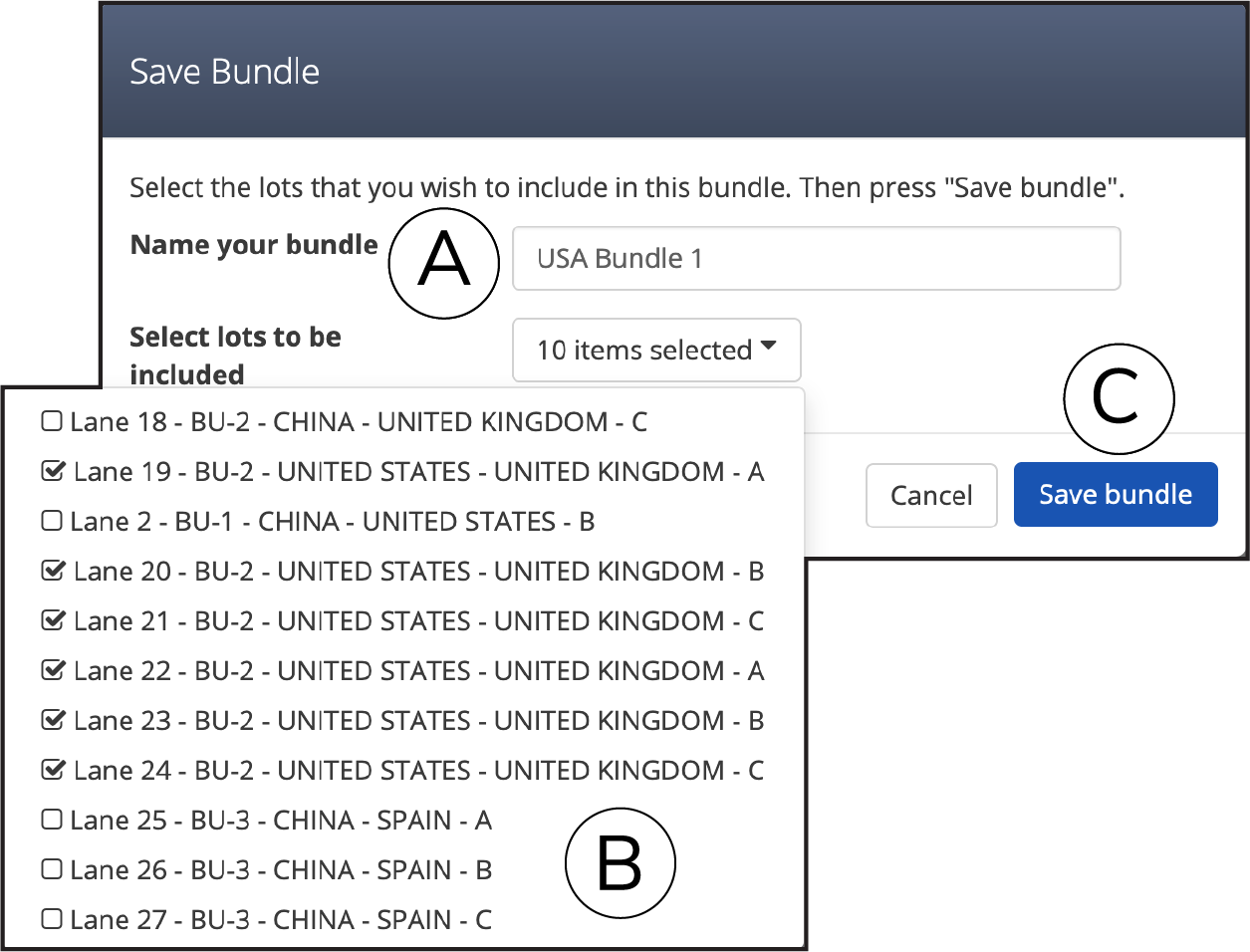Click the annotation circle labeled B

point(620,863)
